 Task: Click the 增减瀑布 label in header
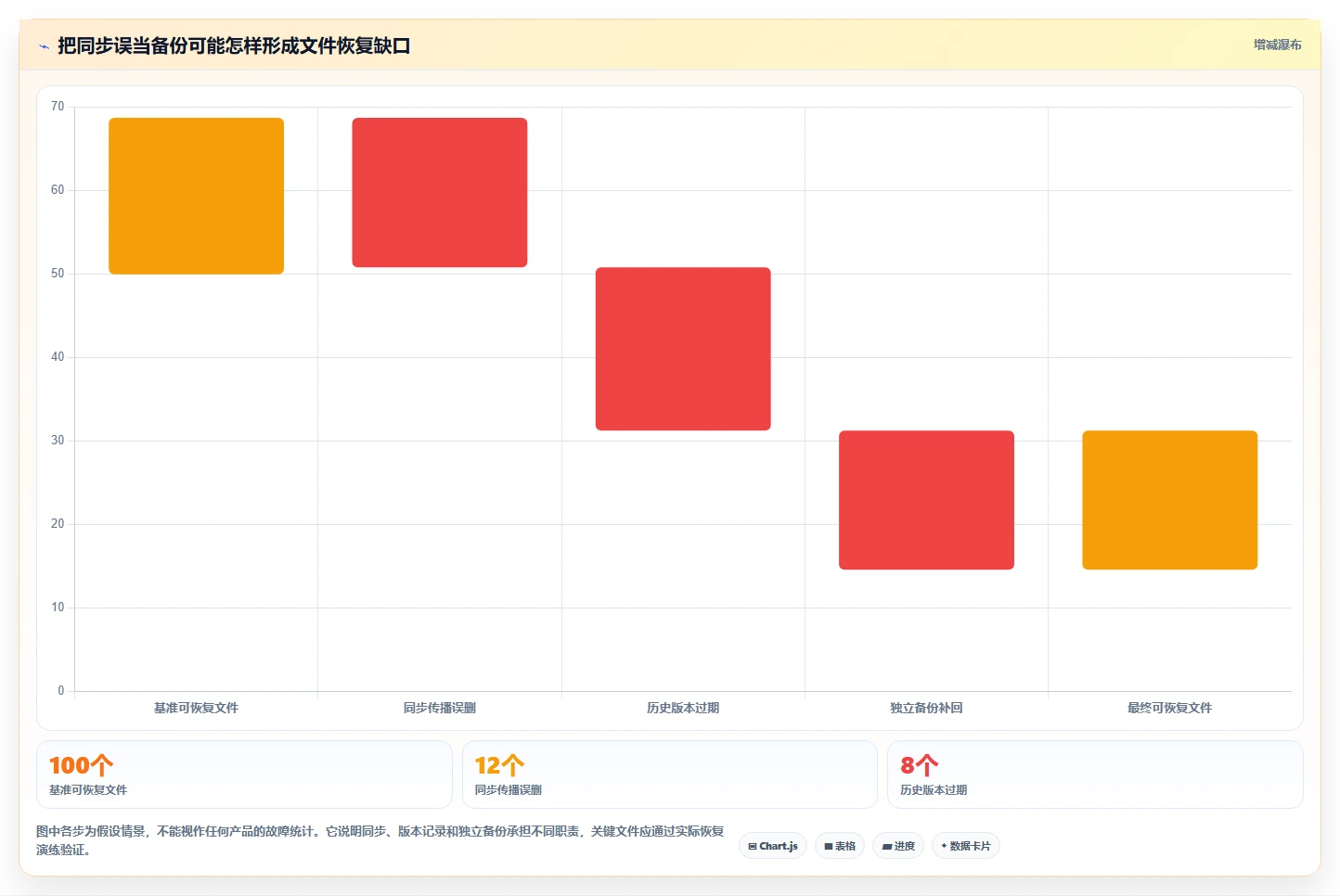[x=1277, y=45]
